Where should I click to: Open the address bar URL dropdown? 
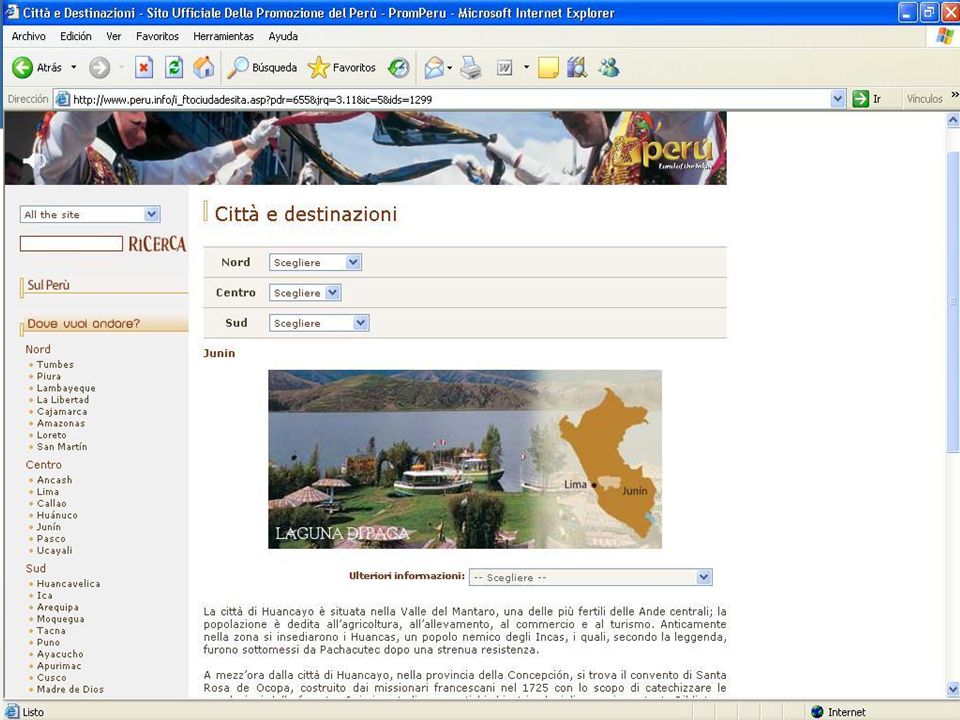(838, 99)
